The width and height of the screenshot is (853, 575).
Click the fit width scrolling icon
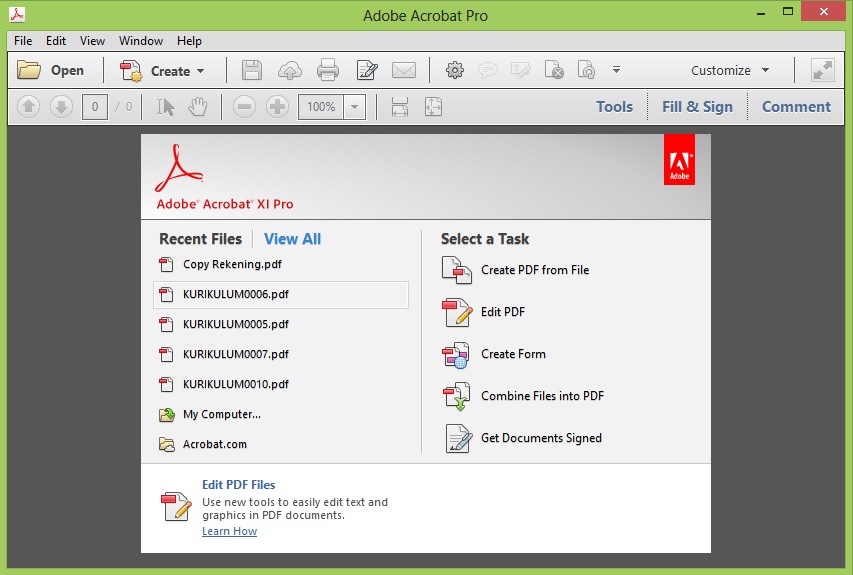(x=400, y=107)
